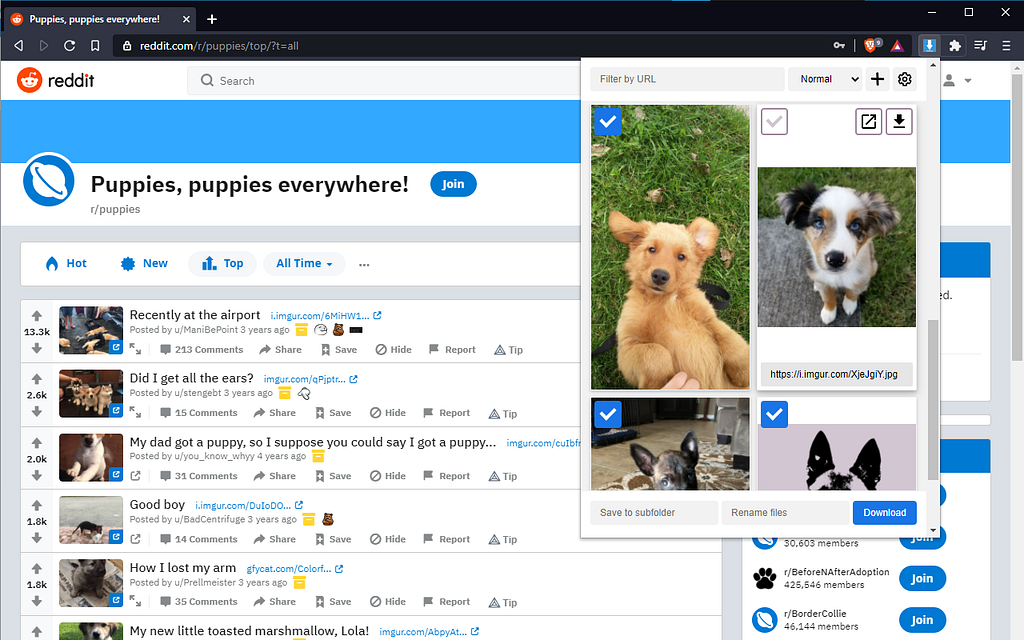Image resolution: width=1024 pixels, height=640 pixels.
Task: Open the browser hamburger menu
Action: pyautogui.click(x=1006, y=46)
